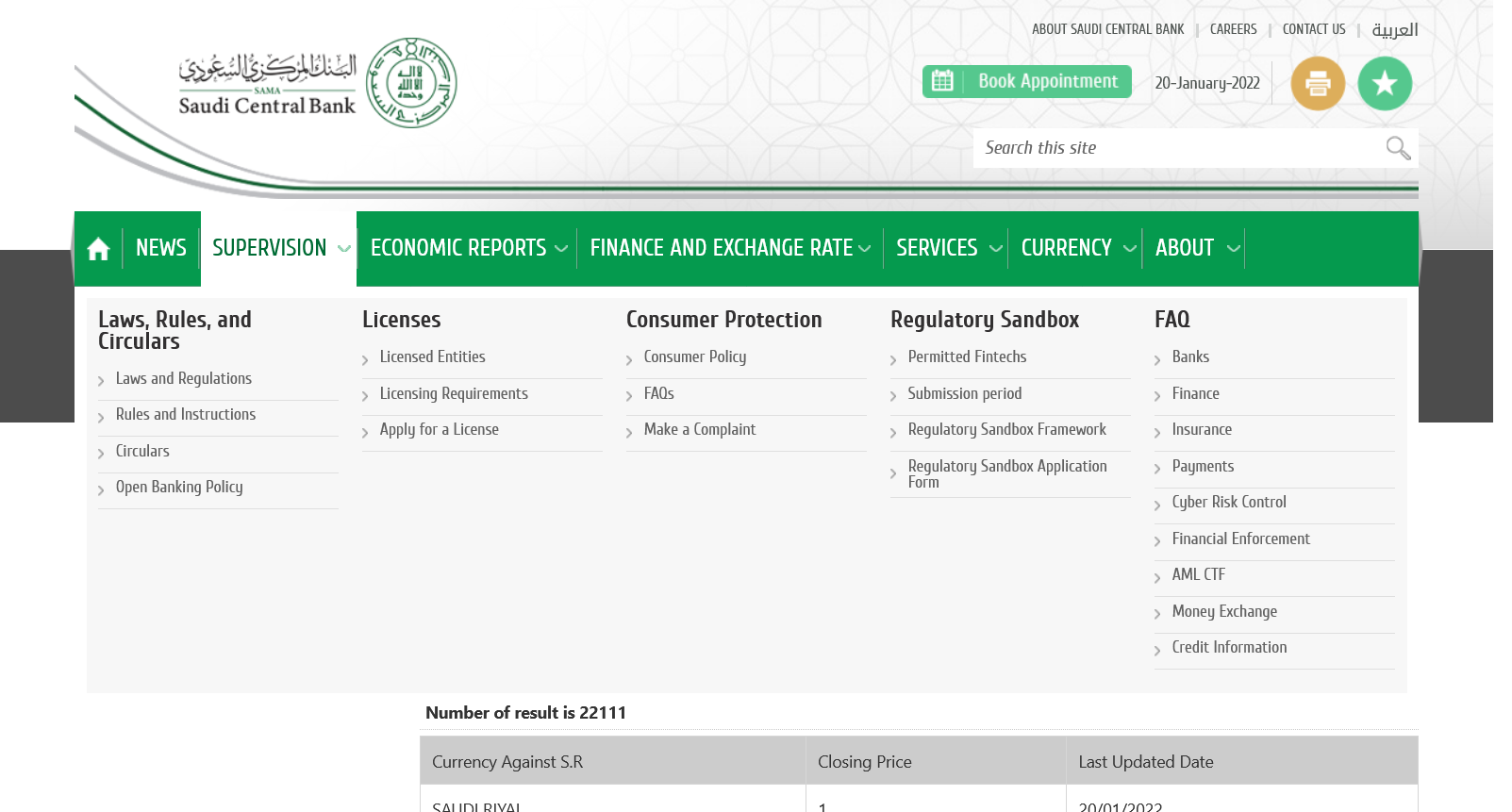Open the Finance and Exchange Rate menu

coord(729,248)
